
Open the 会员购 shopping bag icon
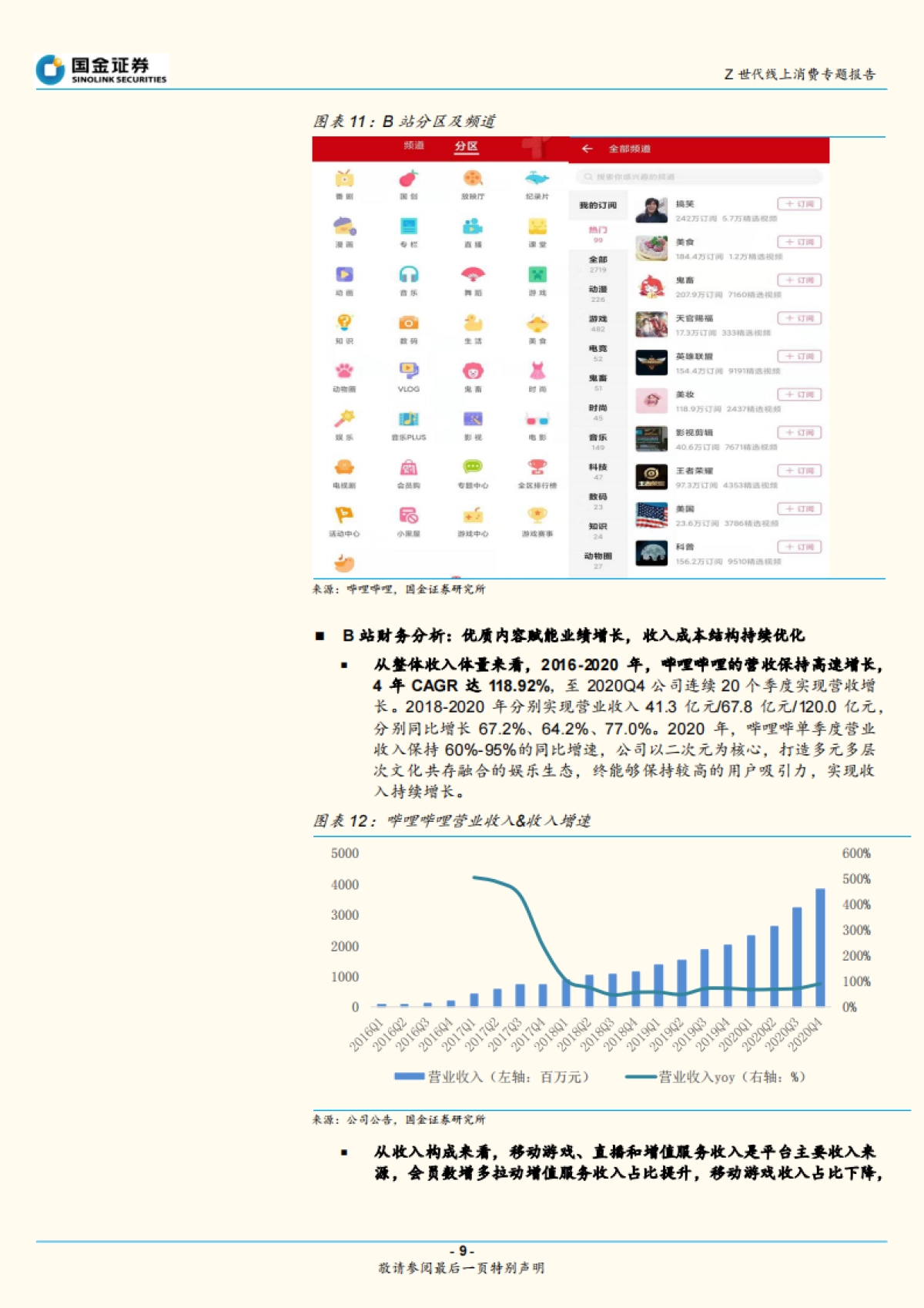(x=408, y=468)
